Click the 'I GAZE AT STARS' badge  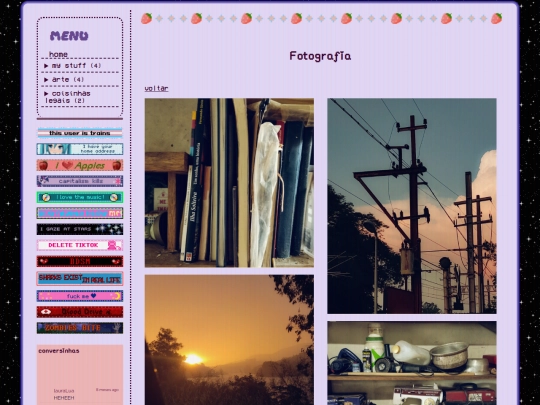click(80, 229)
